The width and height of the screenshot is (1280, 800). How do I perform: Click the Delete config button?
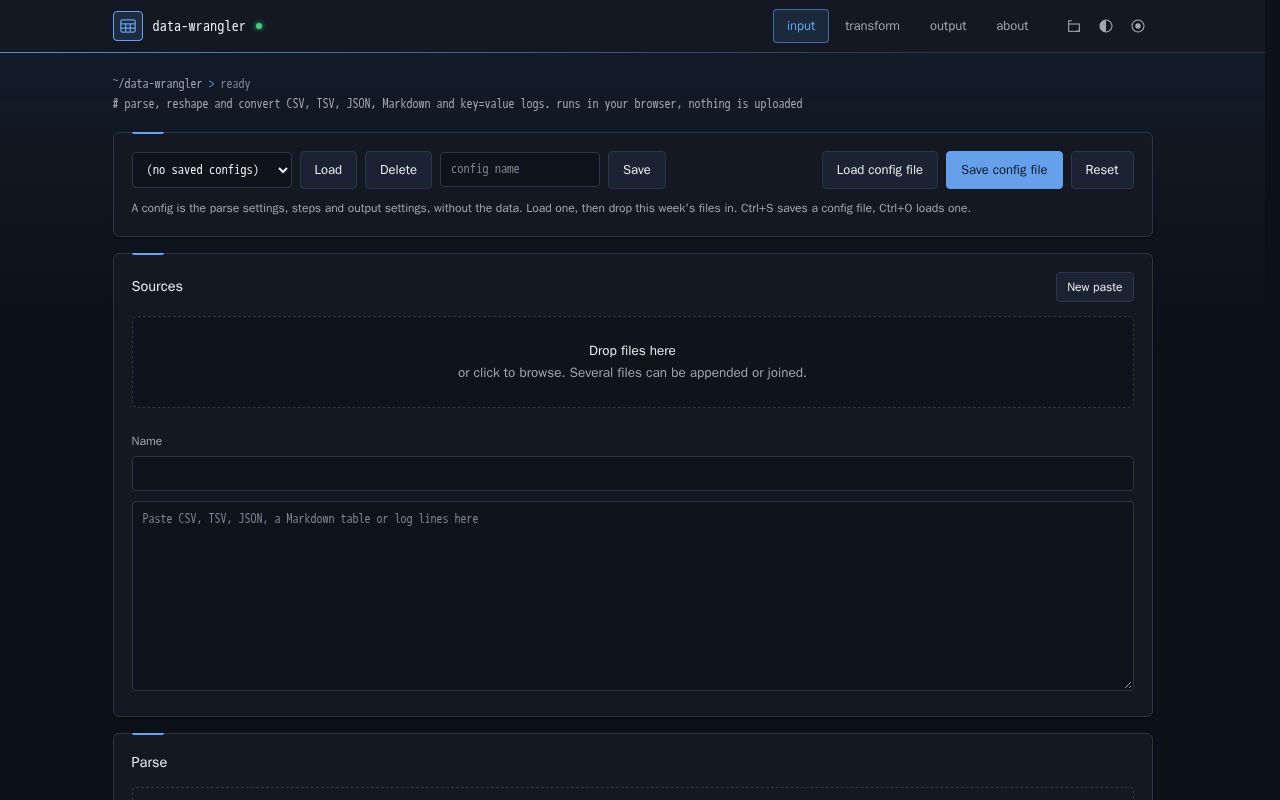coord(398,170)
